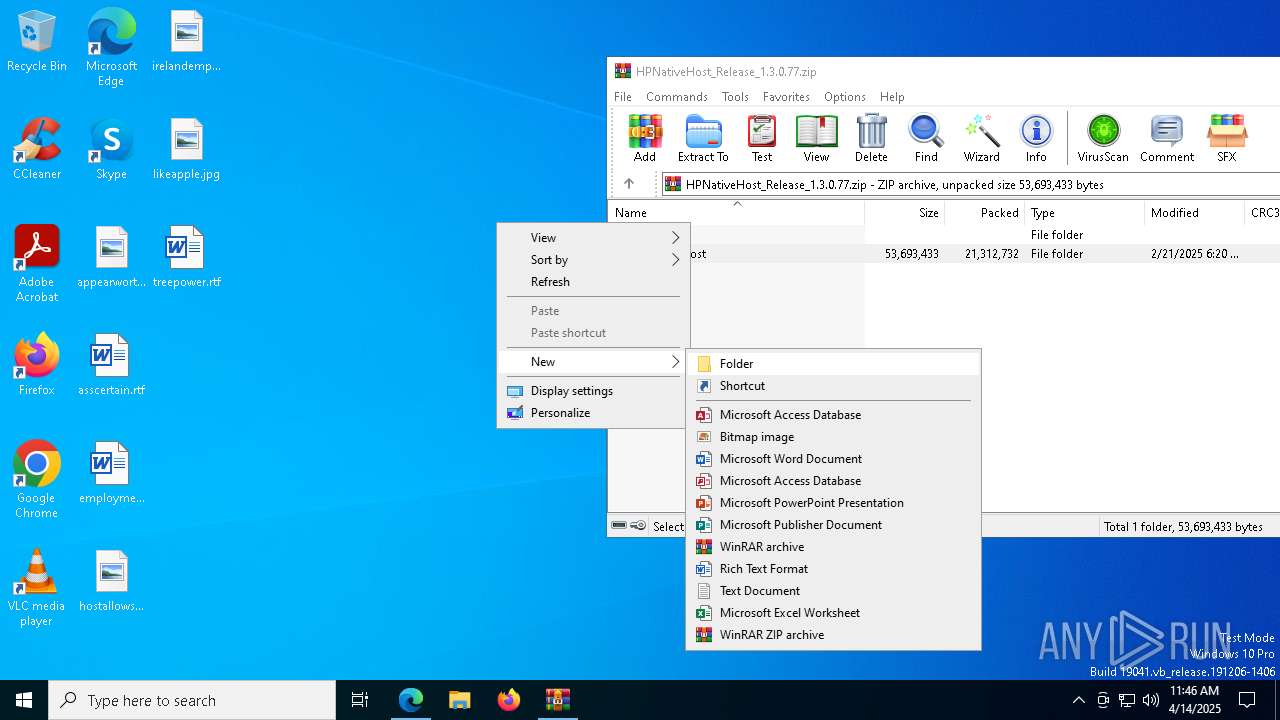
Task: Create new WinRAR ZIP archive
Action: tap(833, 634)
